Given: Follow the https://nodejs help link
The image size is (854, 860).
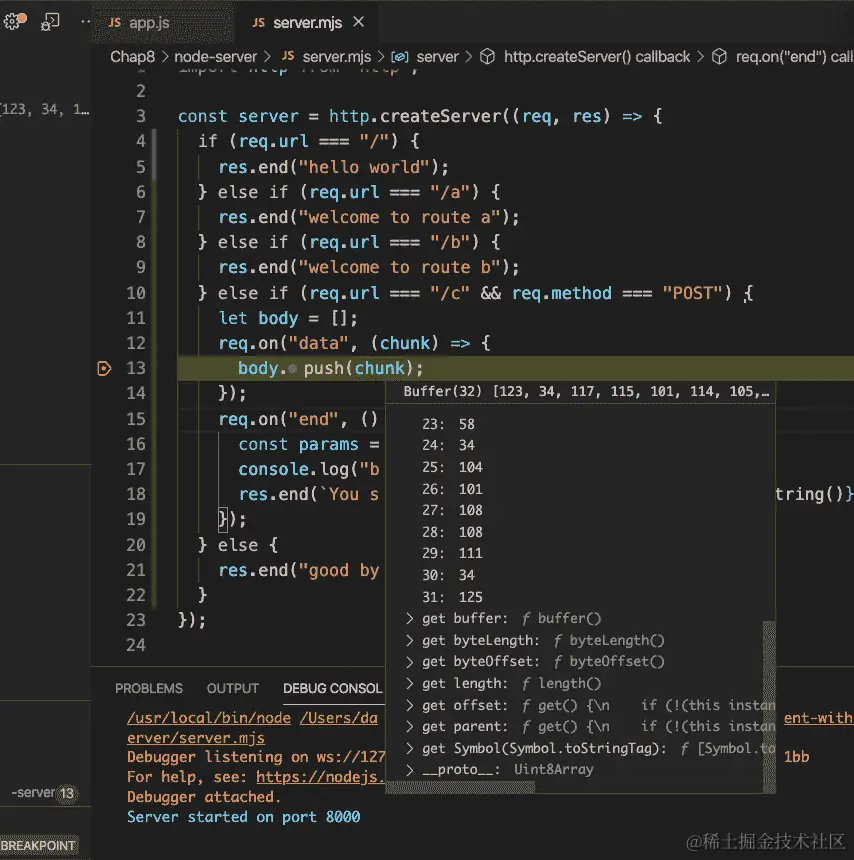Looking at the screenshot, I should click(320, 777).
